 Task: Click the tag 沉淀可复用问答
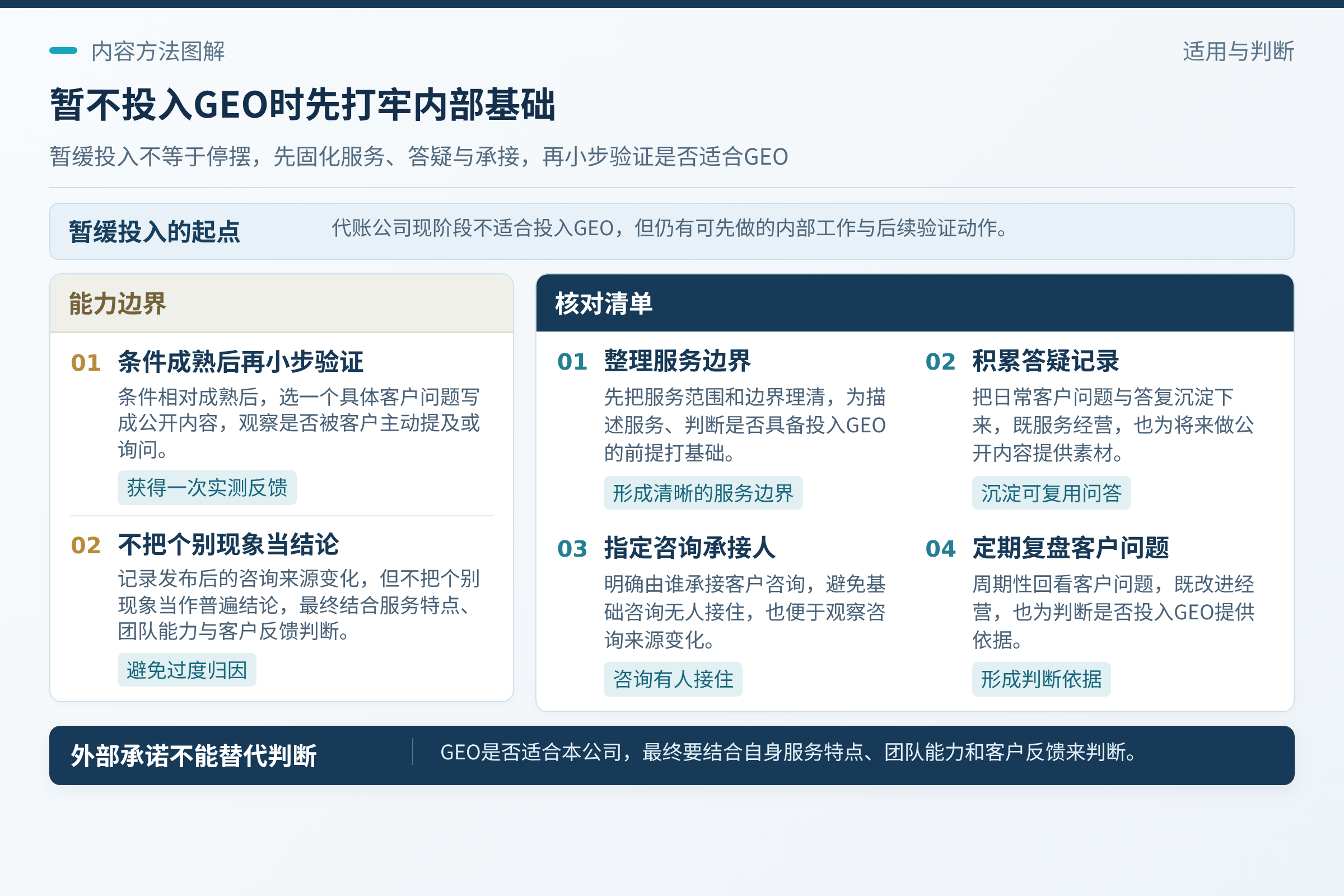point(1052,493)
